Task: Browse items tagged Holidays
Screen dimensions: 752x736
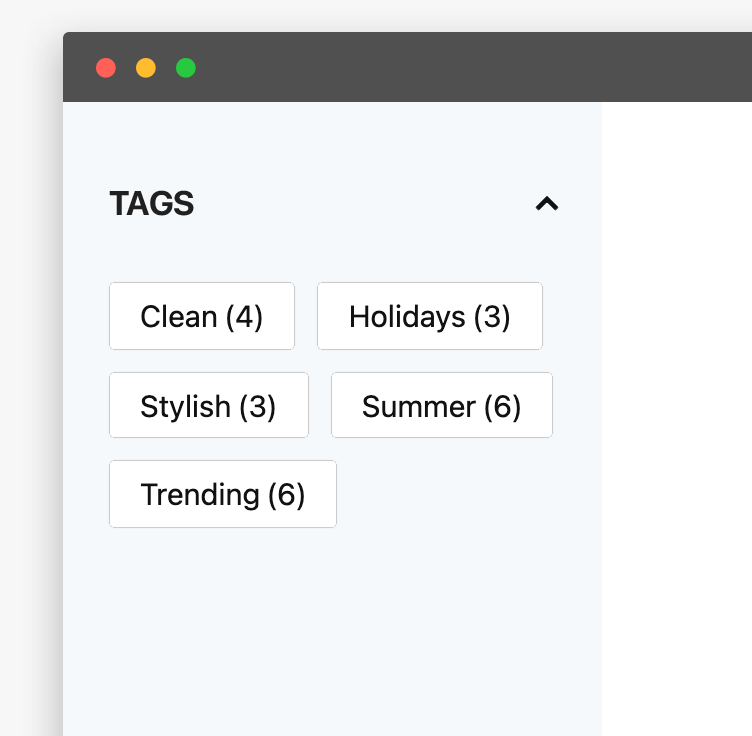Action: (x=429, y=316)
